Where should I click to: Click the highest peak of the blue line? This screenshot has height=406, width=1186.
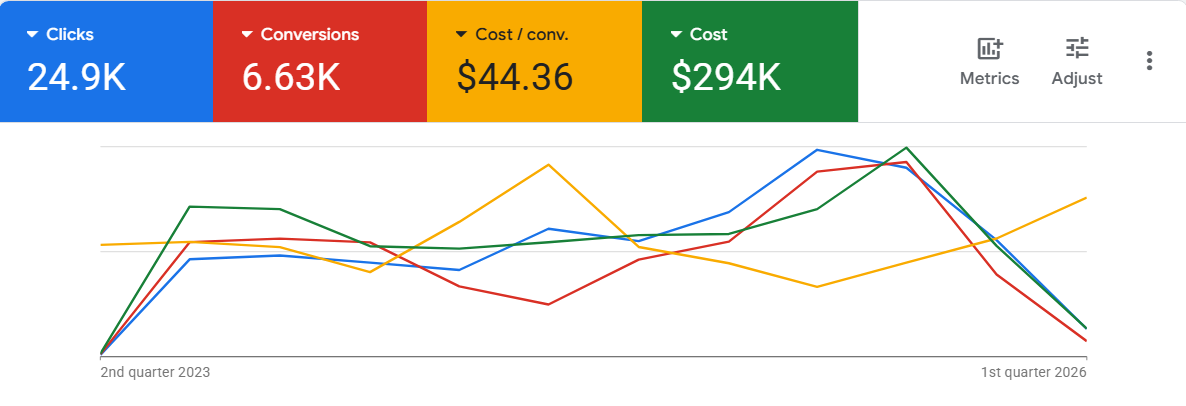[818, 150]
